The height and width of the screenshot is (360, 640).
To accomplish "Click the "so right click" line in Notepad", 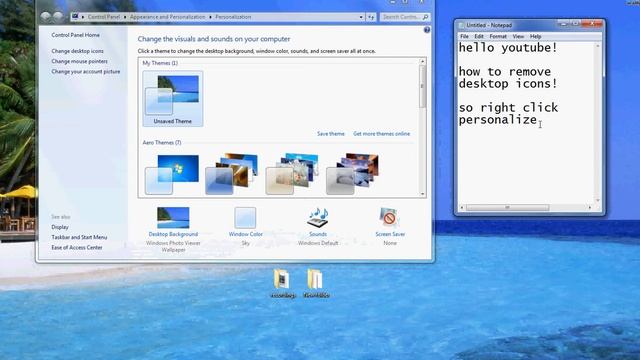I will coord(508,108).
